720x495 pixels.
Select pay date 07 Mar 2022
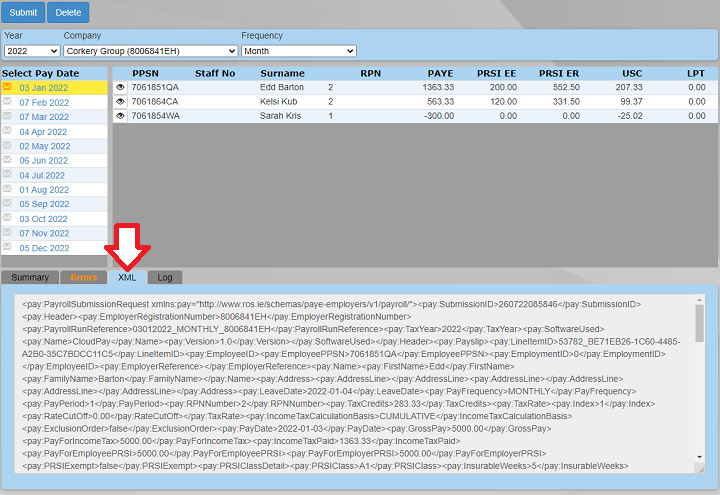pyautogui.click(x=43, y=117)
